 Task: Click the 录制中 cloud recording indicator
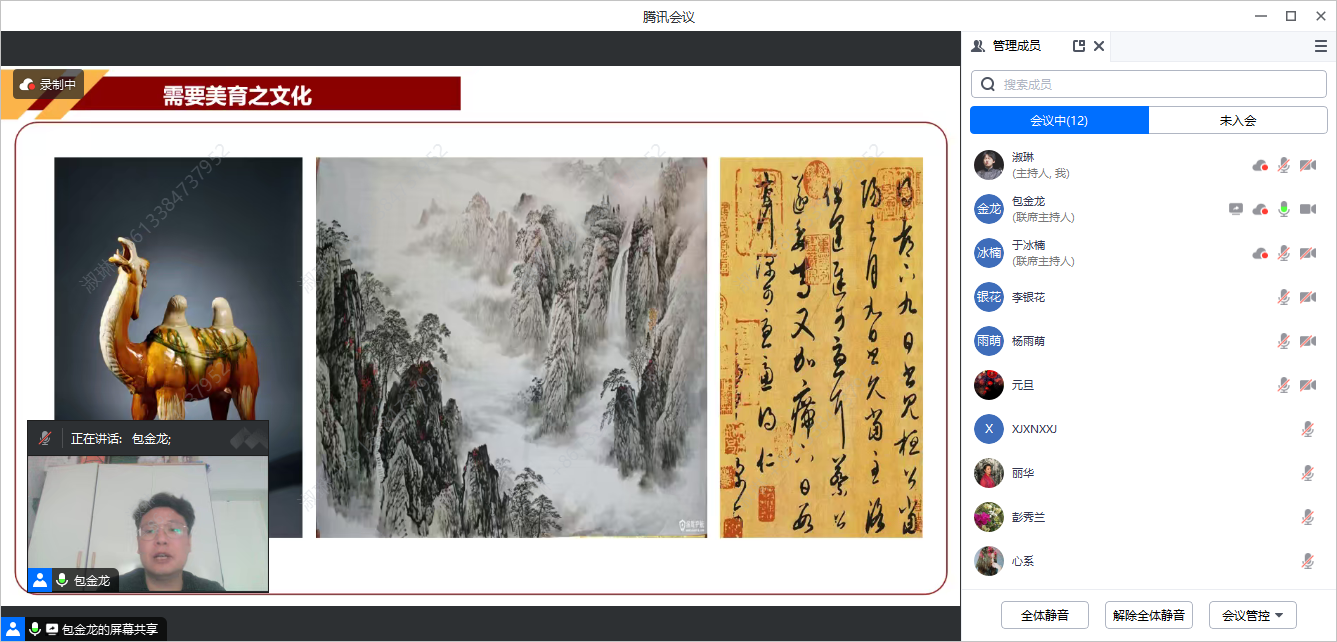click(47, 85)
